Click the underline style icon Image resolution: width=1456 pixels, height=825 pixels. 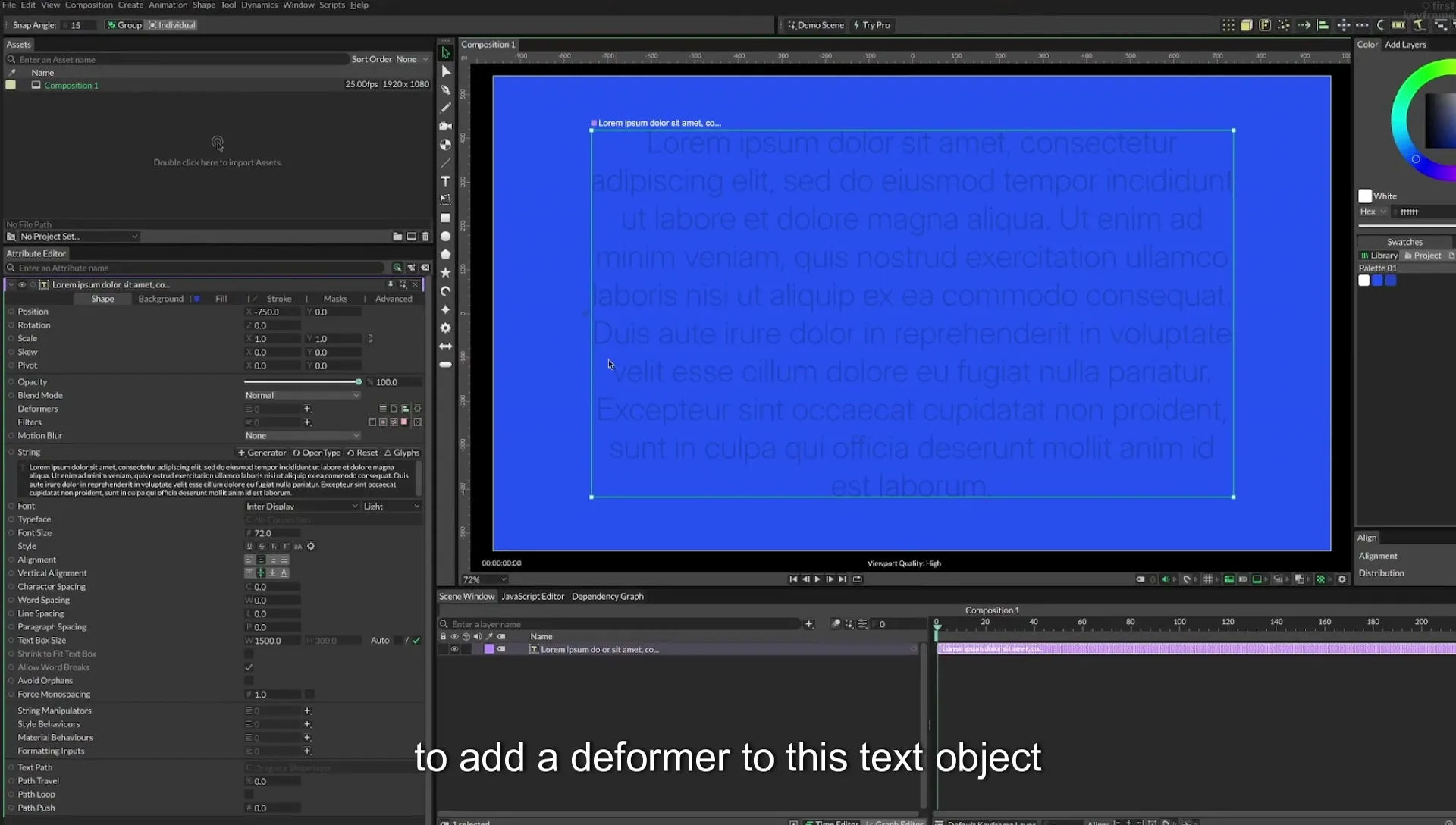(x=249, y=547)
